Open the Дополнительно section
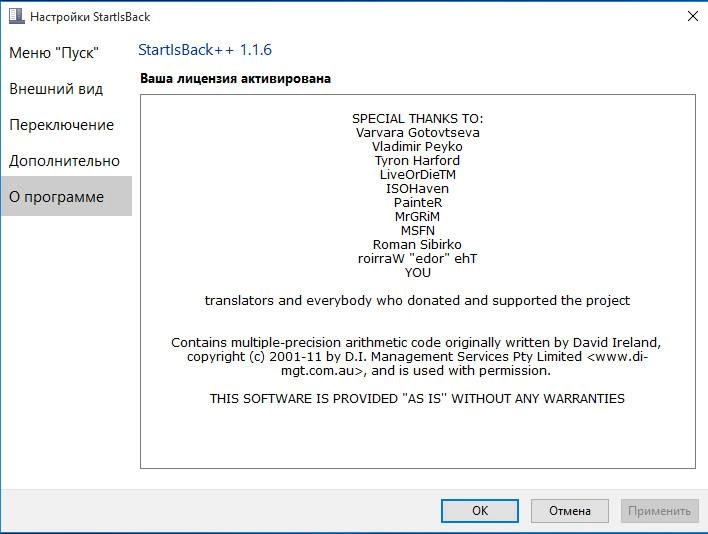 64,161
